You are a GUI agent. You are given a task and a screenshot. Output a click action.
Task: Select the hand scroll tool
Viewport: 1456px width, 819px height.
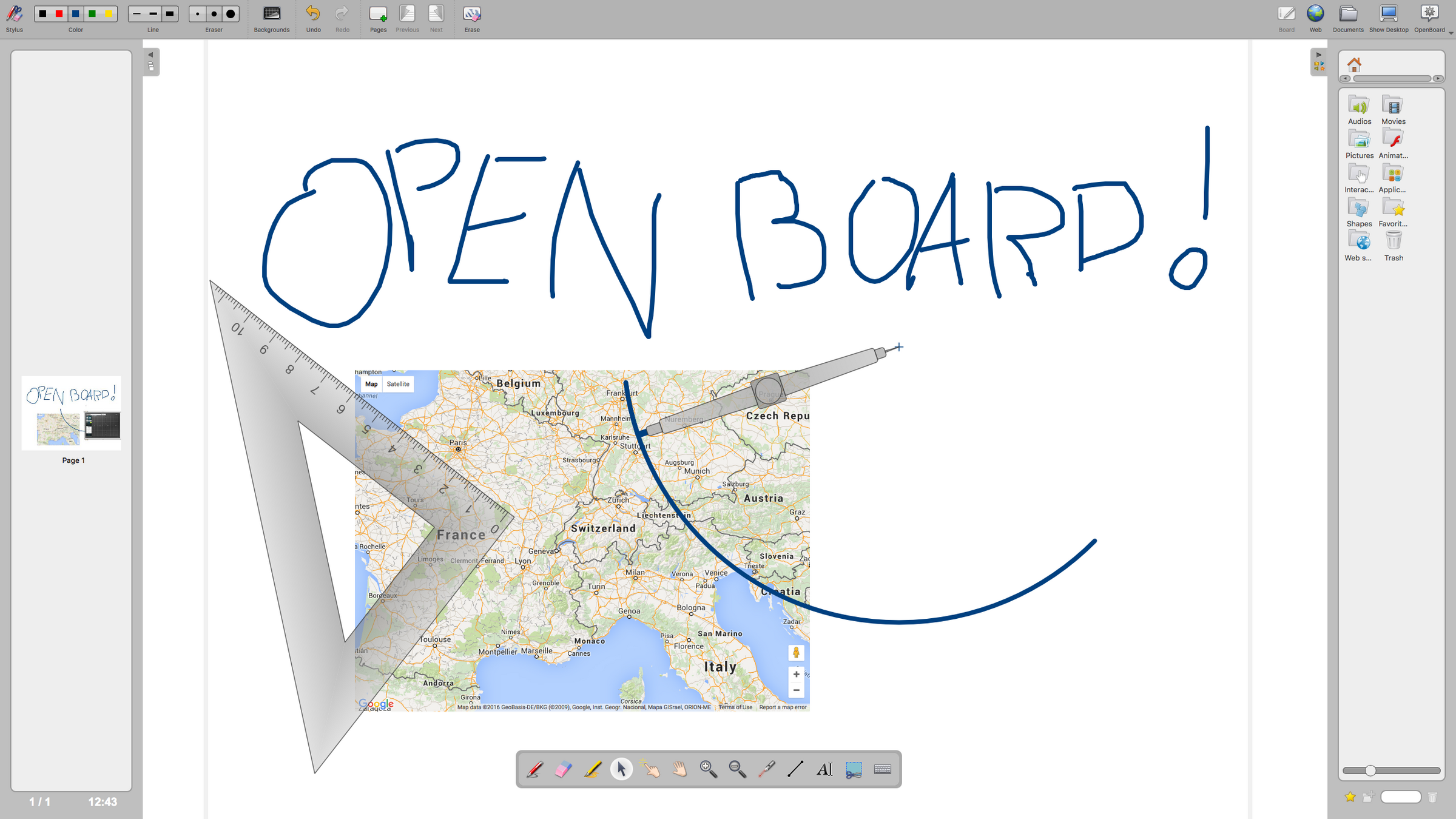[680, 769]
